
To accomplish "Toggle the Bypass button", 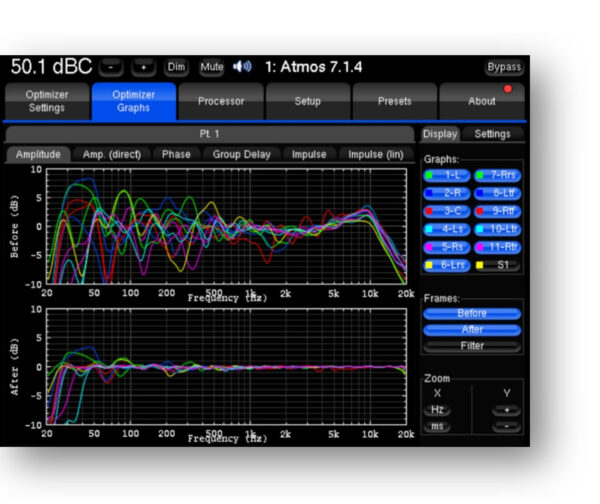I will (504, 67).
